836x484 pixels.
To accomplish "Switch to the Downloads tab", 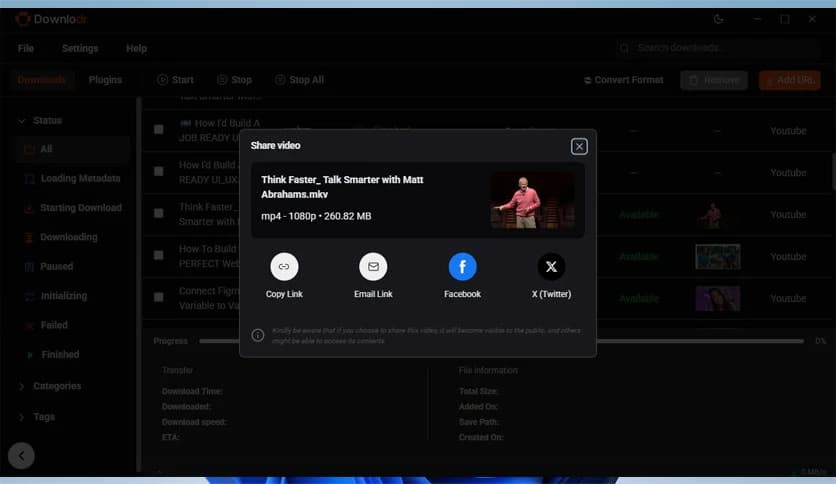I will click(42, 80).
